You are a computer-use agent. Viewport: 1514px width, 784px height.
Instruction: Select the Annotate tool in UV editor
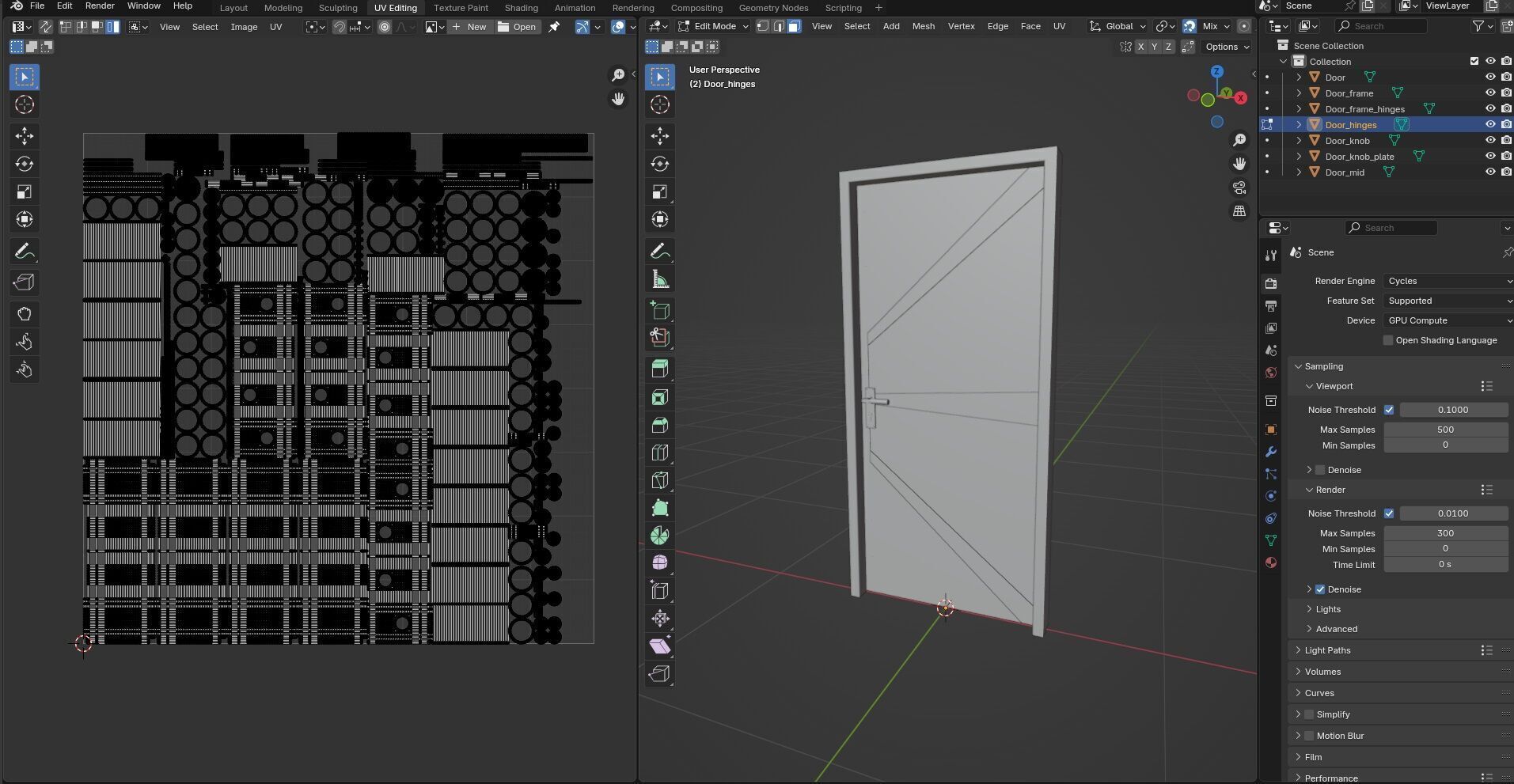point(25,252)
